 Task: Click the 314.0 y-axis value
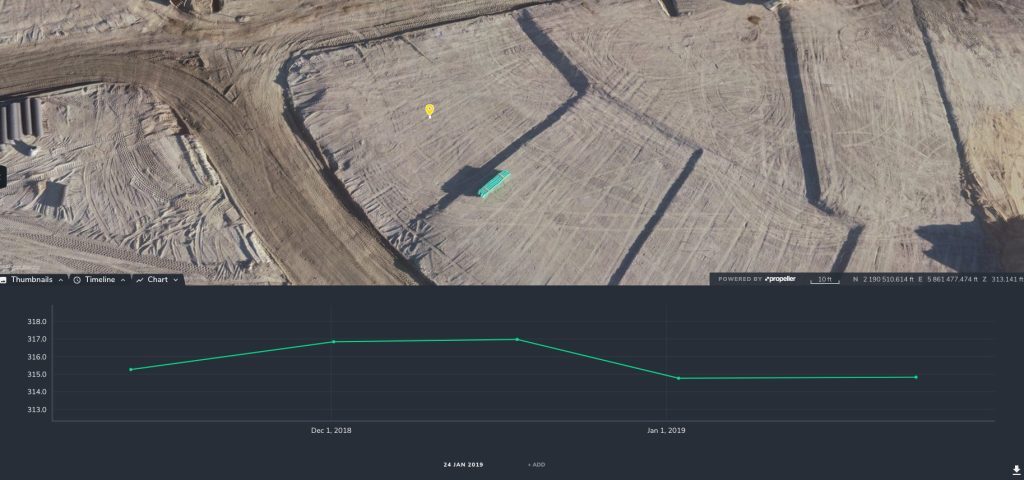pyautogui.click(x=37, y=392)
